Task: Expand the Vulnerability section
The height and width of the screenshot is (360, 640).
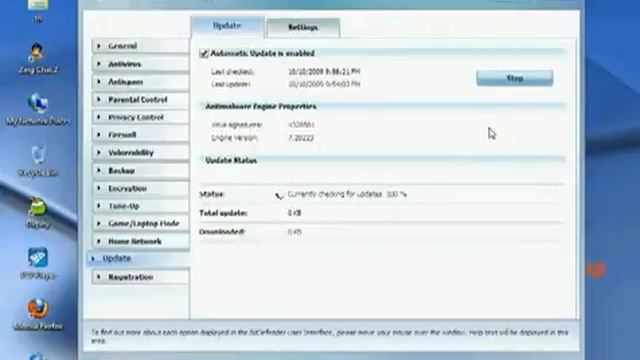Action: (x=141, y=153)
